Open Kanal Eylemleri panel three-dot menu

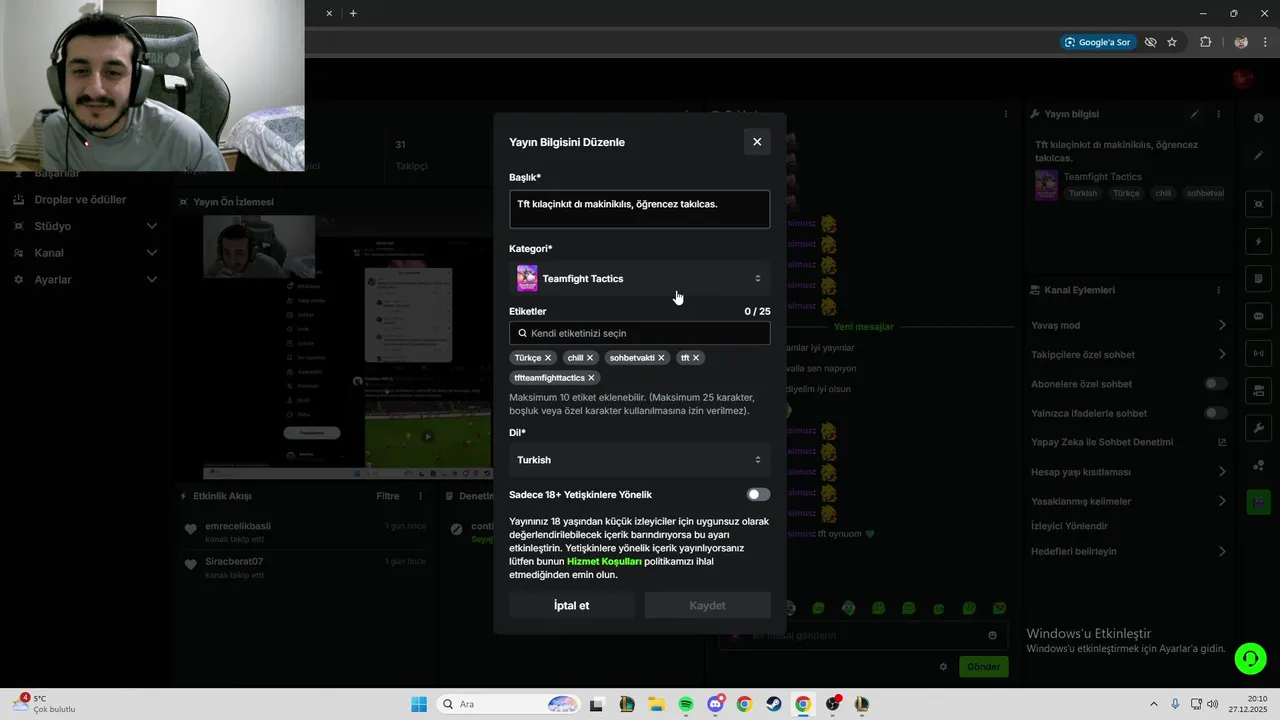[1219, 290]
